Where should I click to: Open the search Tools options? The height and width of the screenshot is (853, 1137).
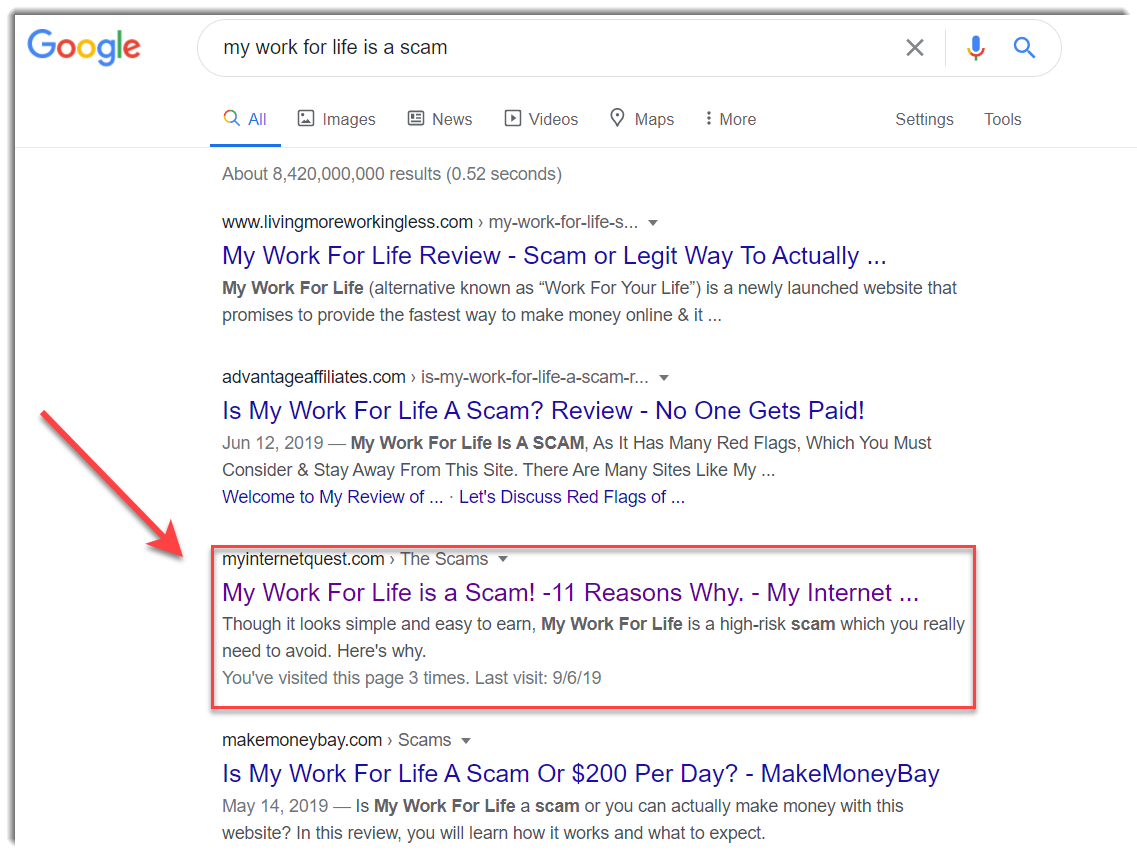[x=1002, y=119]
